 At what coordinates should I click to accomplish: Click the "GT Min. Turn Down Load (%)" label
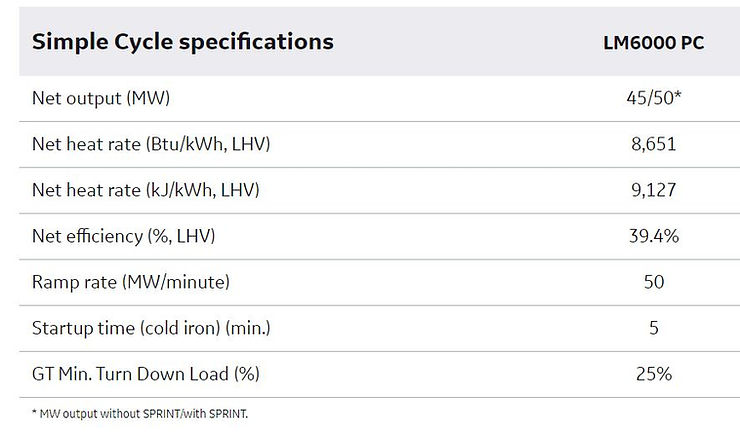click(145, 374)
